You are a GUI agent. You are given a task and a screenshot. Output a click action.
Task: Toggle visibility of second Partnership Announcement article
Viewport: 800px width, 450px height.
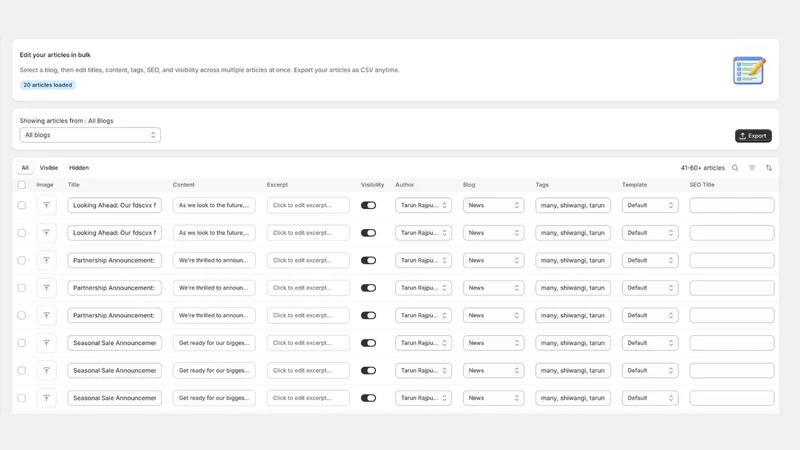point(368,288)
